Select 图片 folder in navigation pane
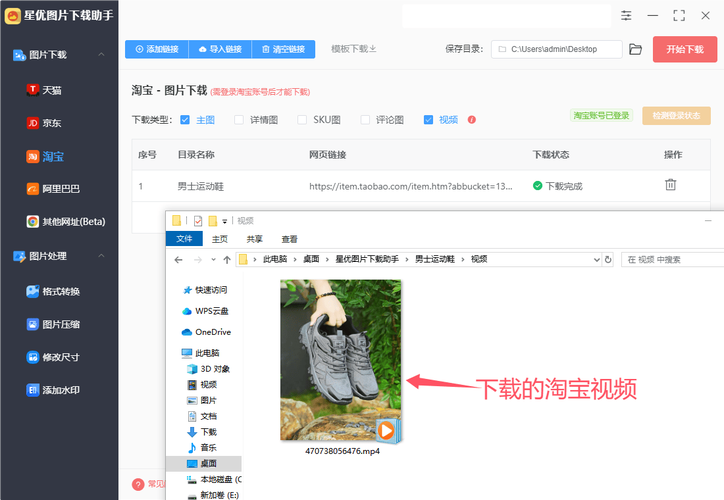 202,400
